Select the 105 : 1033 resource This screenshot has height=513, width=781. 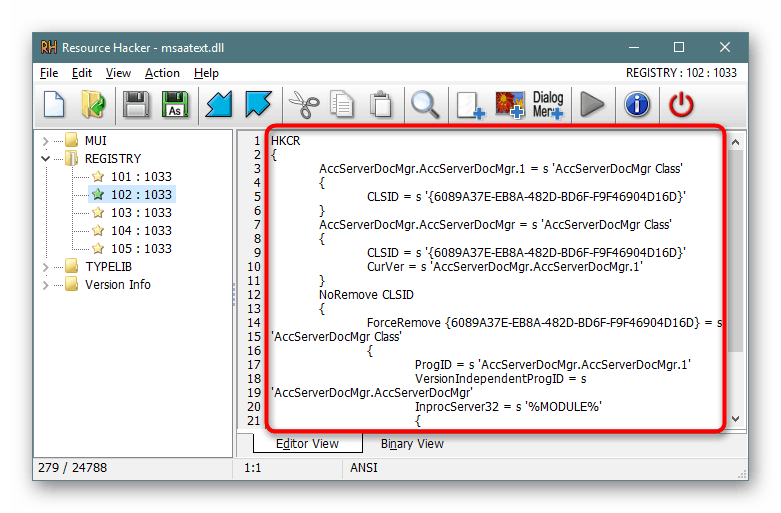click(x=141, y=249)
